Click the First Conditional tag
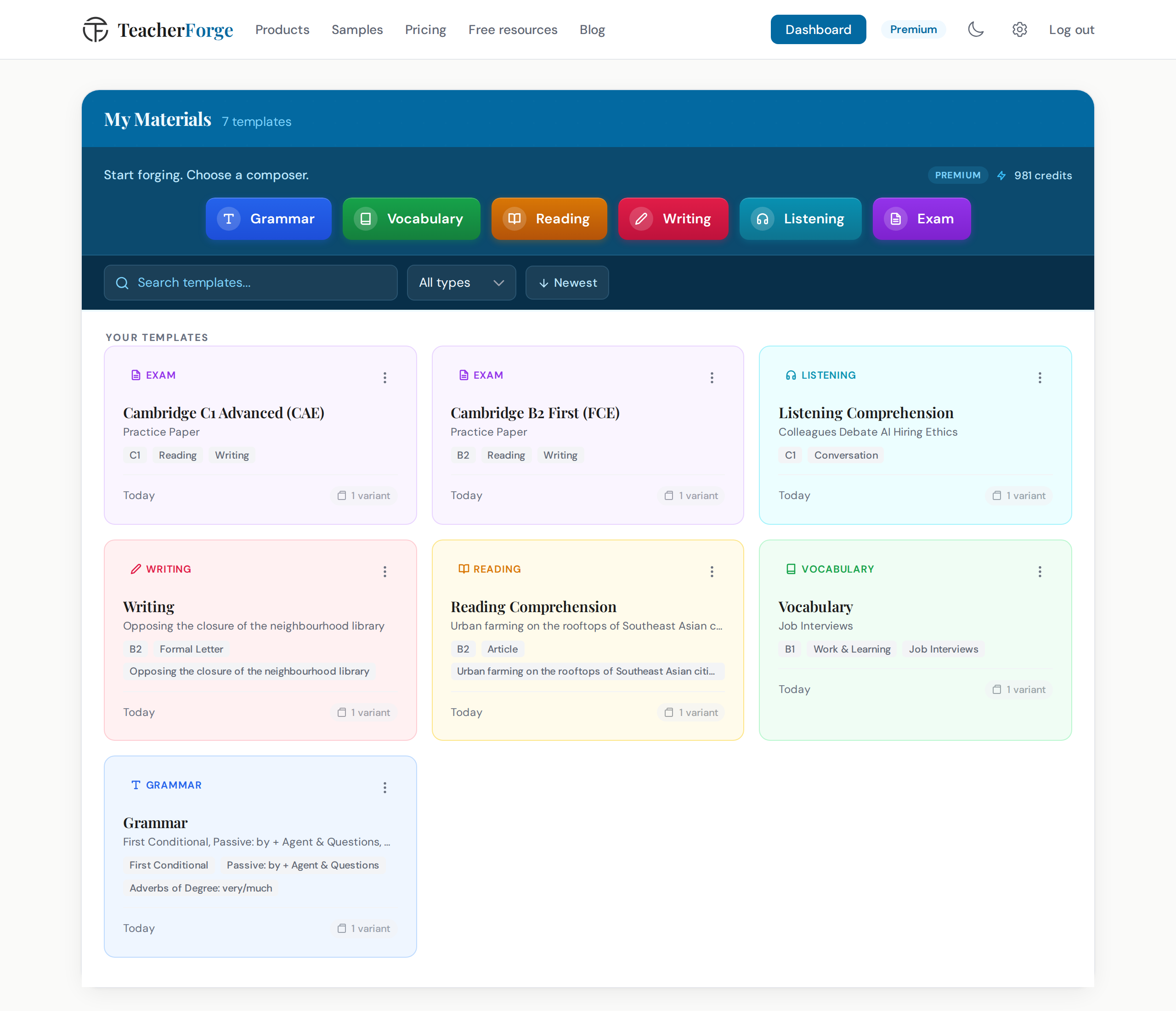This screenshot has height=1011, width=1176. [x=169, y=865]
